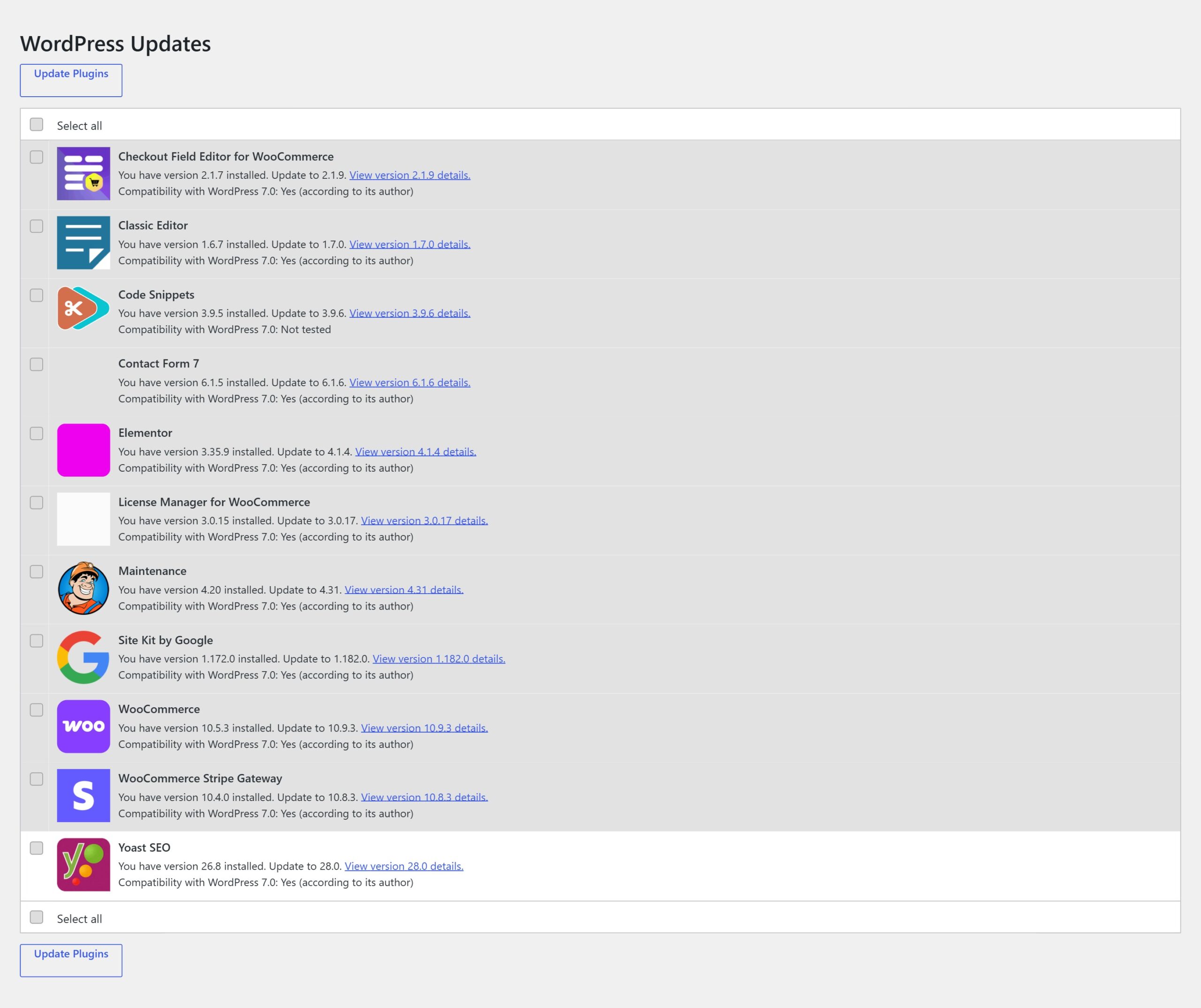
Task: Click the Maintenance plugin name
Action: pyautogui.click(x=152, y=571)
